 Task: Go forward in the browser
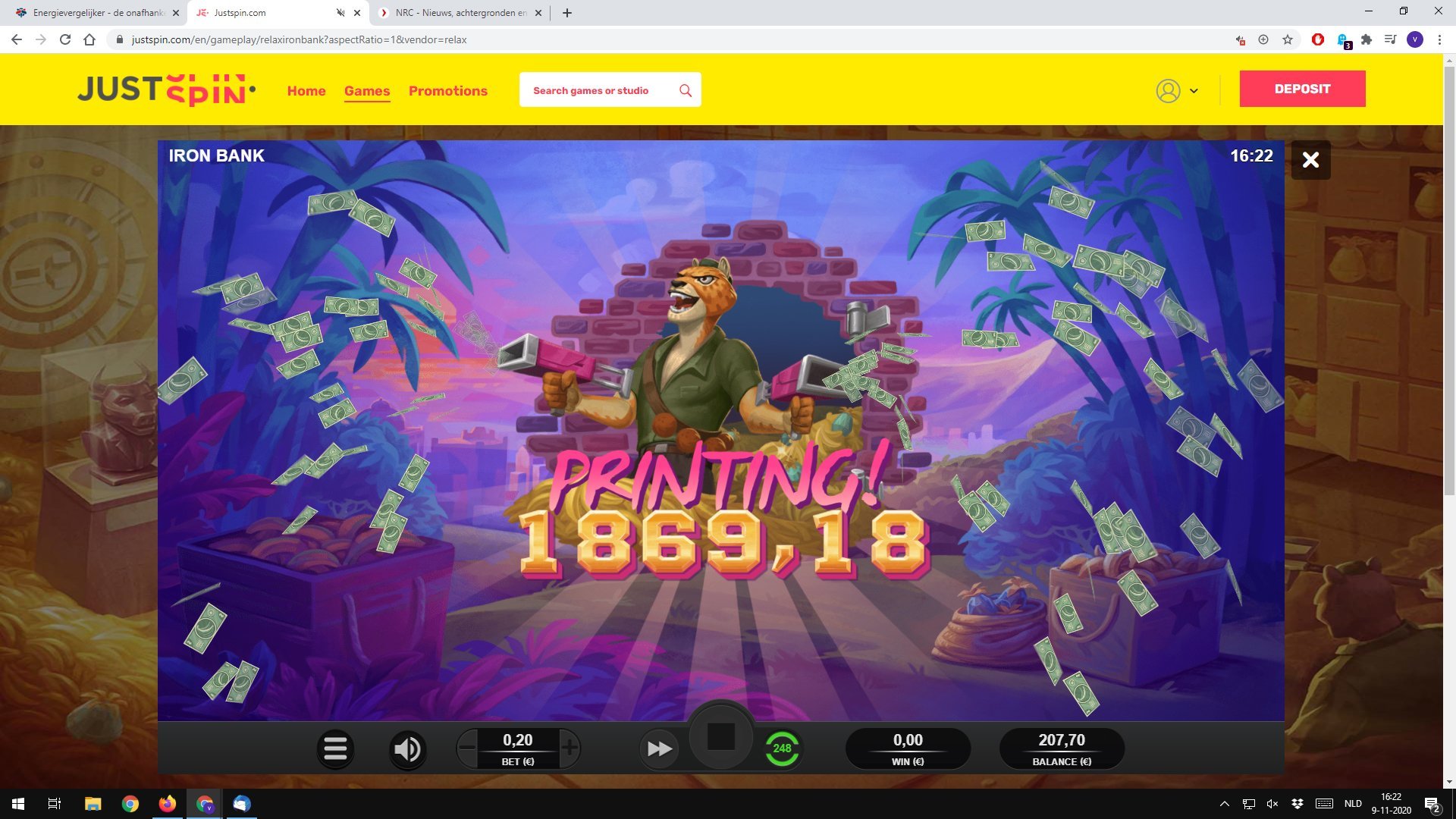tap(41, 39)
